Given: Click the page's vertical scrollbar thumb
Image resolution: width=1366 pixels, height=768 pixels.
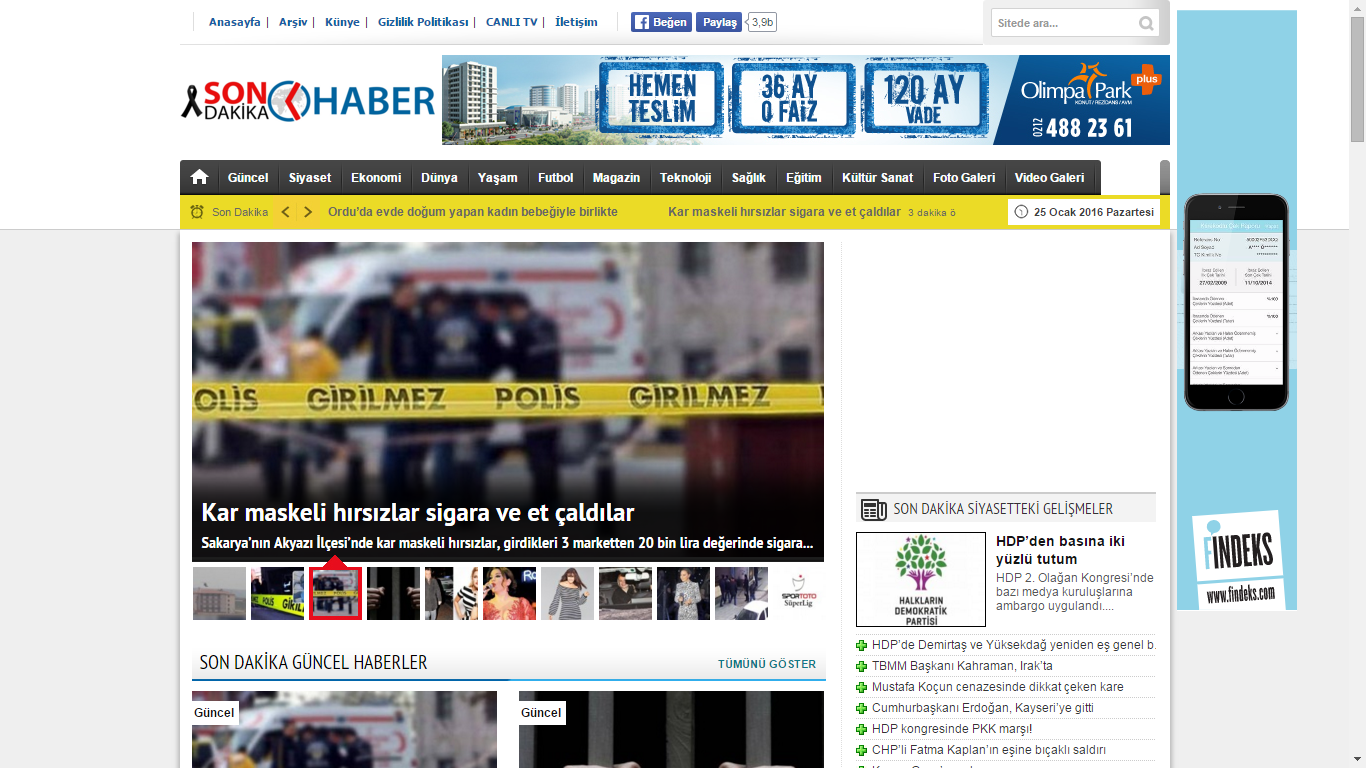Looking at the screenshot, I should tap(1357, 82).
